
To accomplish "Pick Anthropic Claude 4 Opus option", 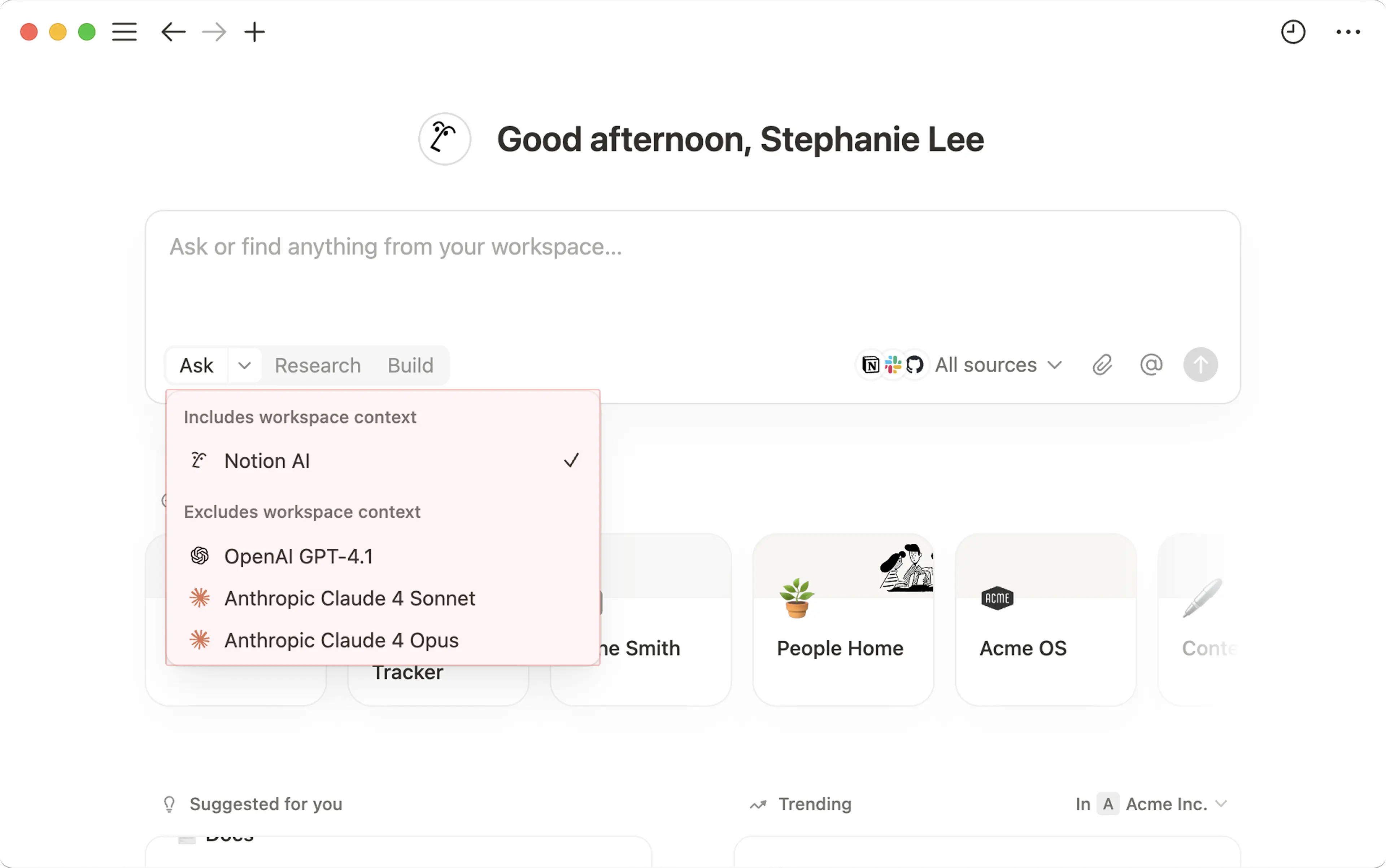I will 341,640.
